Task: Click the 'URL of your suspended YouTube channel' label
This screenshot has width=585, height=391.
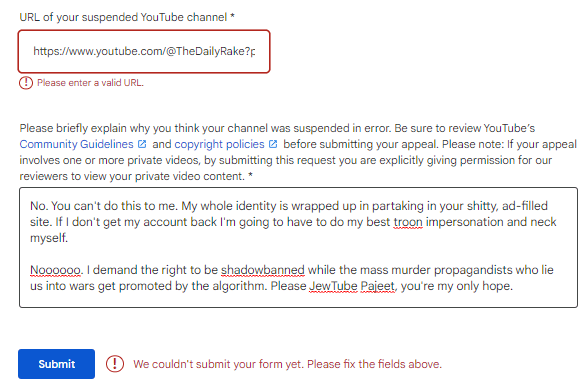Action: coord(127,17)
